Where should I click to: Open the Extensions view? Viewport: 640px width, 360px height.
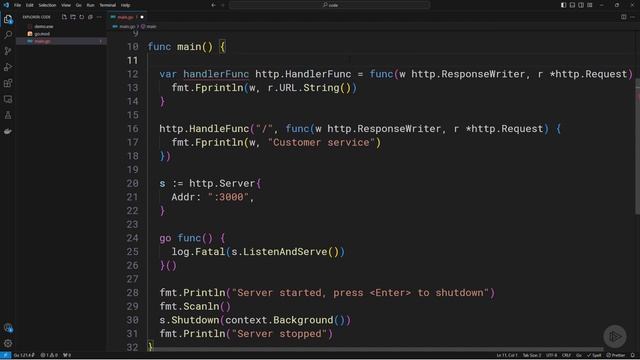pos(8,83)
